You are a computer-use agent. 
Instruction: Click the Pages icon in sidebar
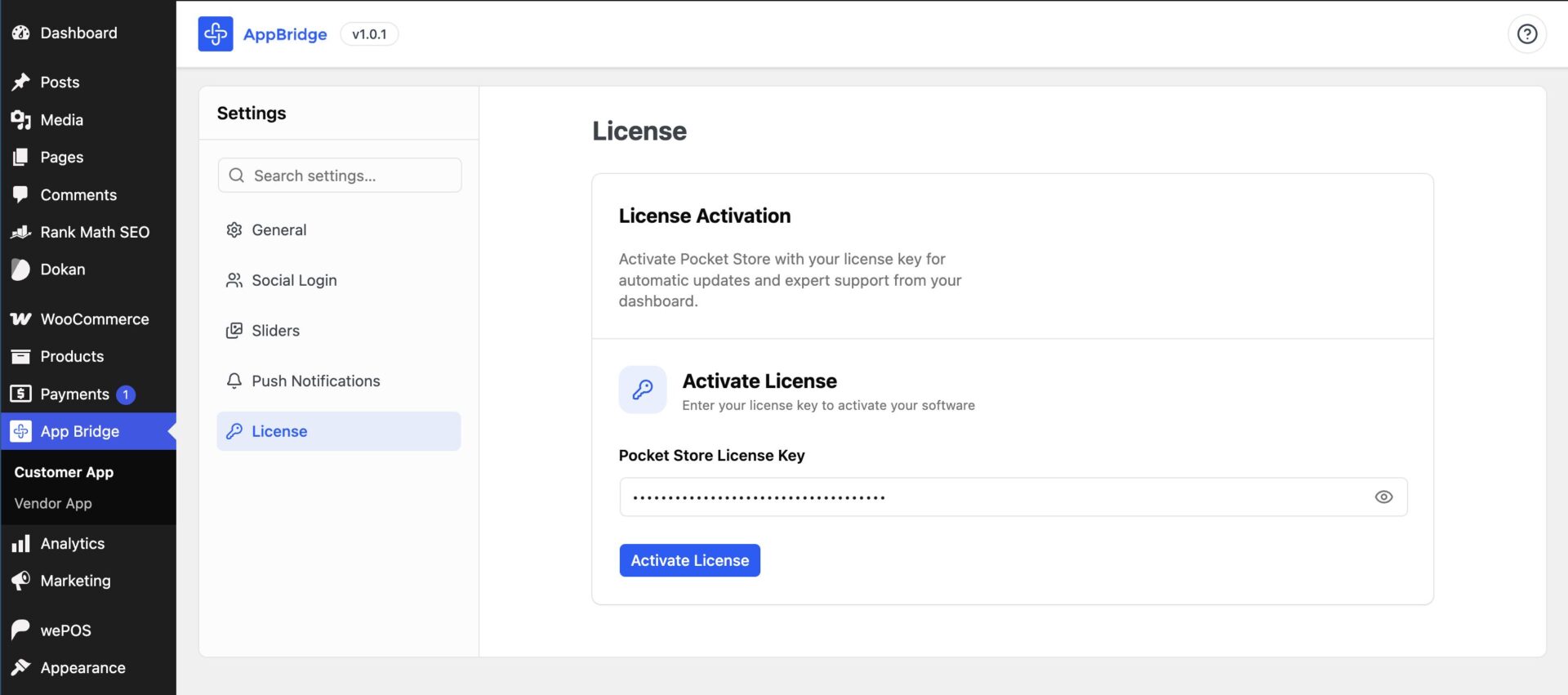21,157
